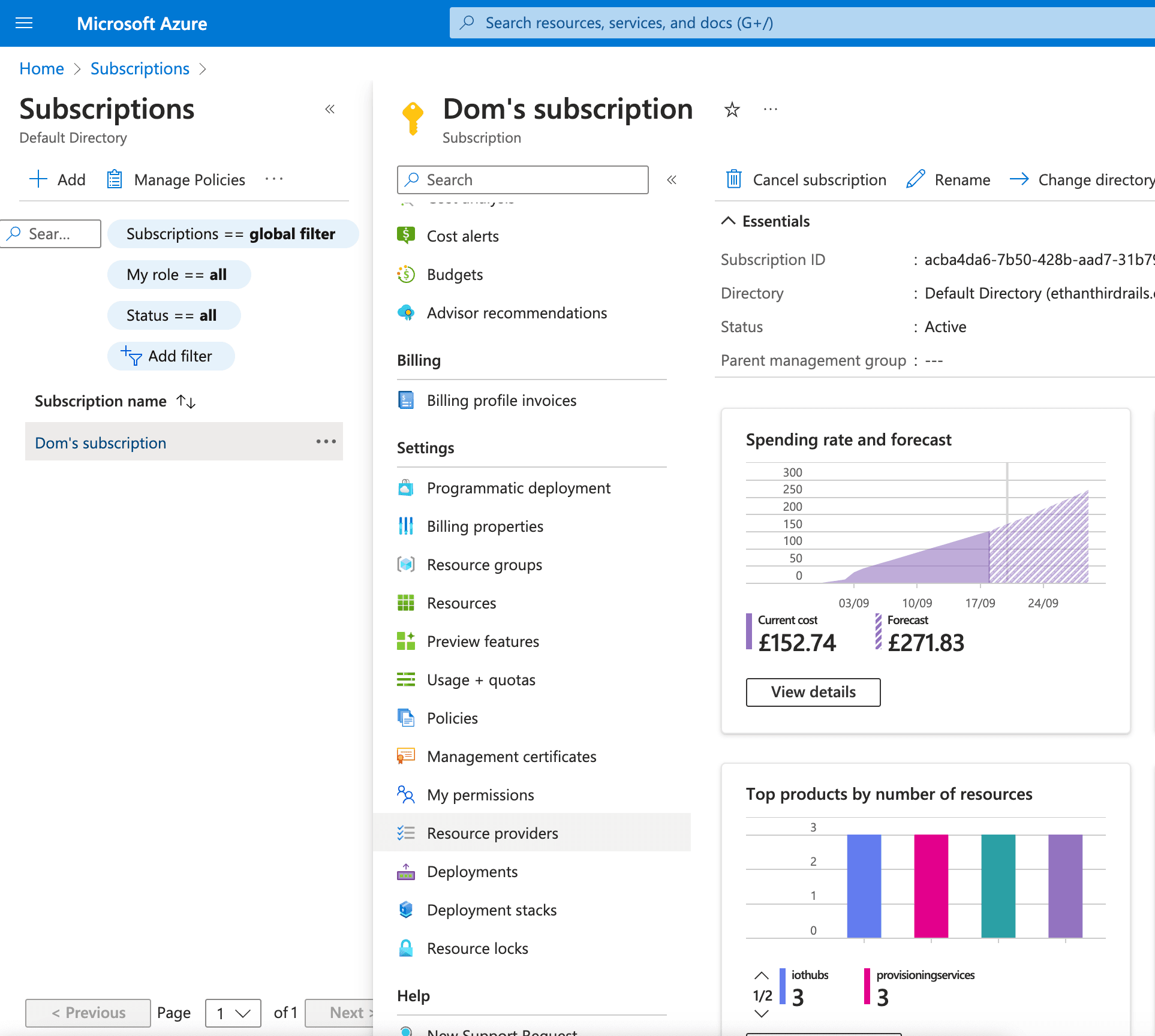Sort by Subscription name arrows
Image resolution: width=1155 pixels, height=1036 pixels.
[x=187, y=401]
